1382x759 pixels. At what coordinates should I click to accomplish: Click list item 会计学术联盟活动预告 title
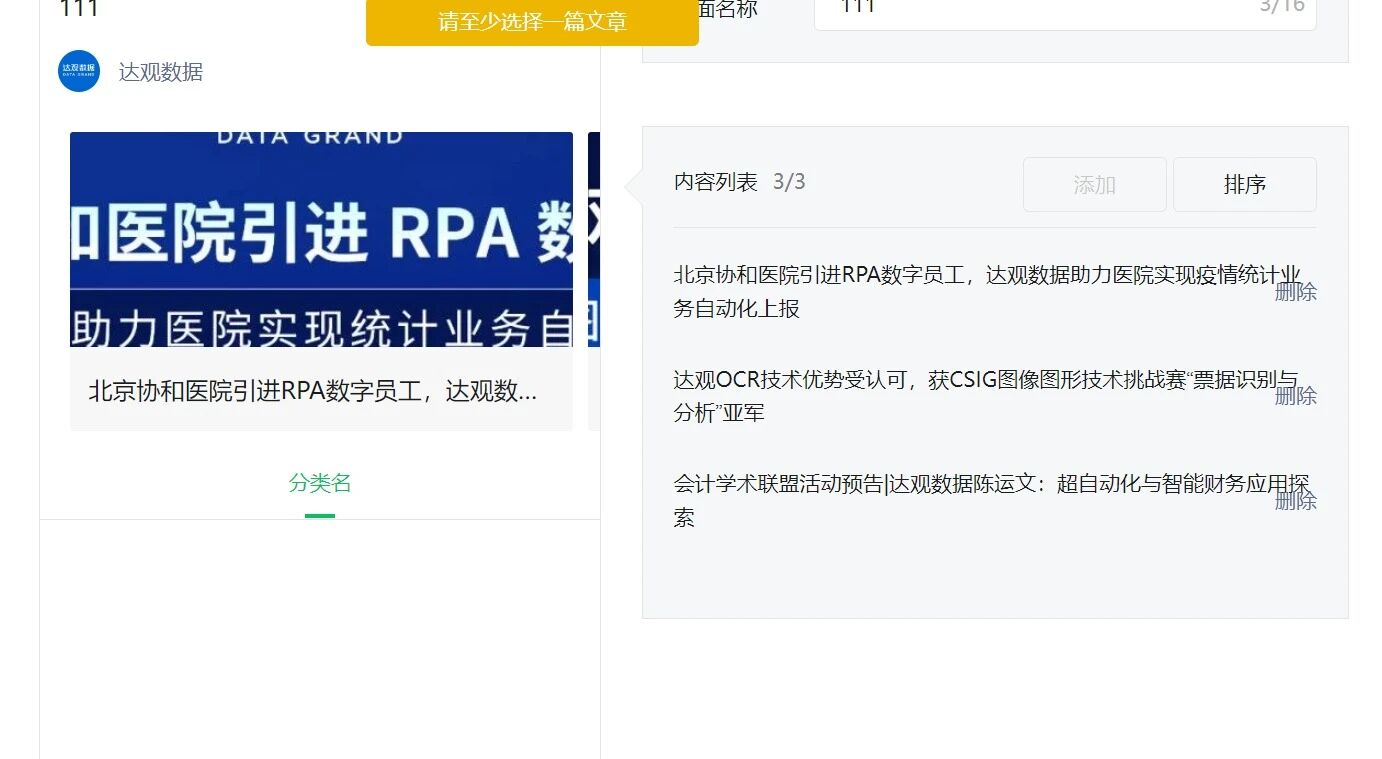(x=992, y=501)
